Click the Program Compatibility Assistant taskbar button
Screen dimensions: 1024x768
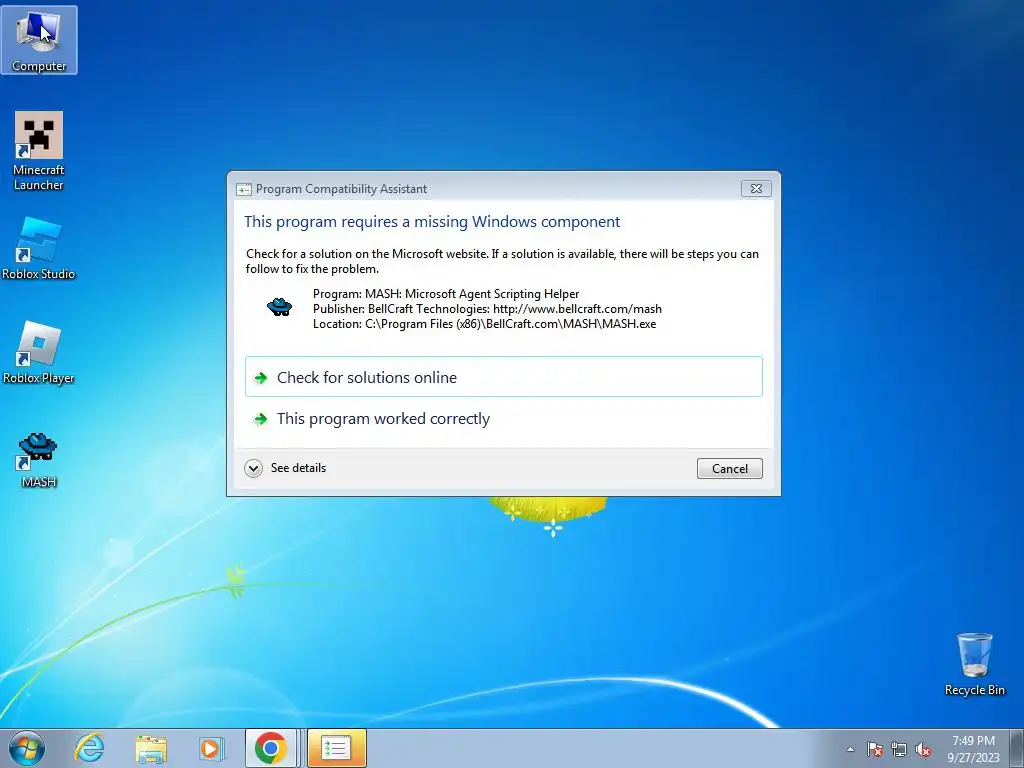pos(336,748)
